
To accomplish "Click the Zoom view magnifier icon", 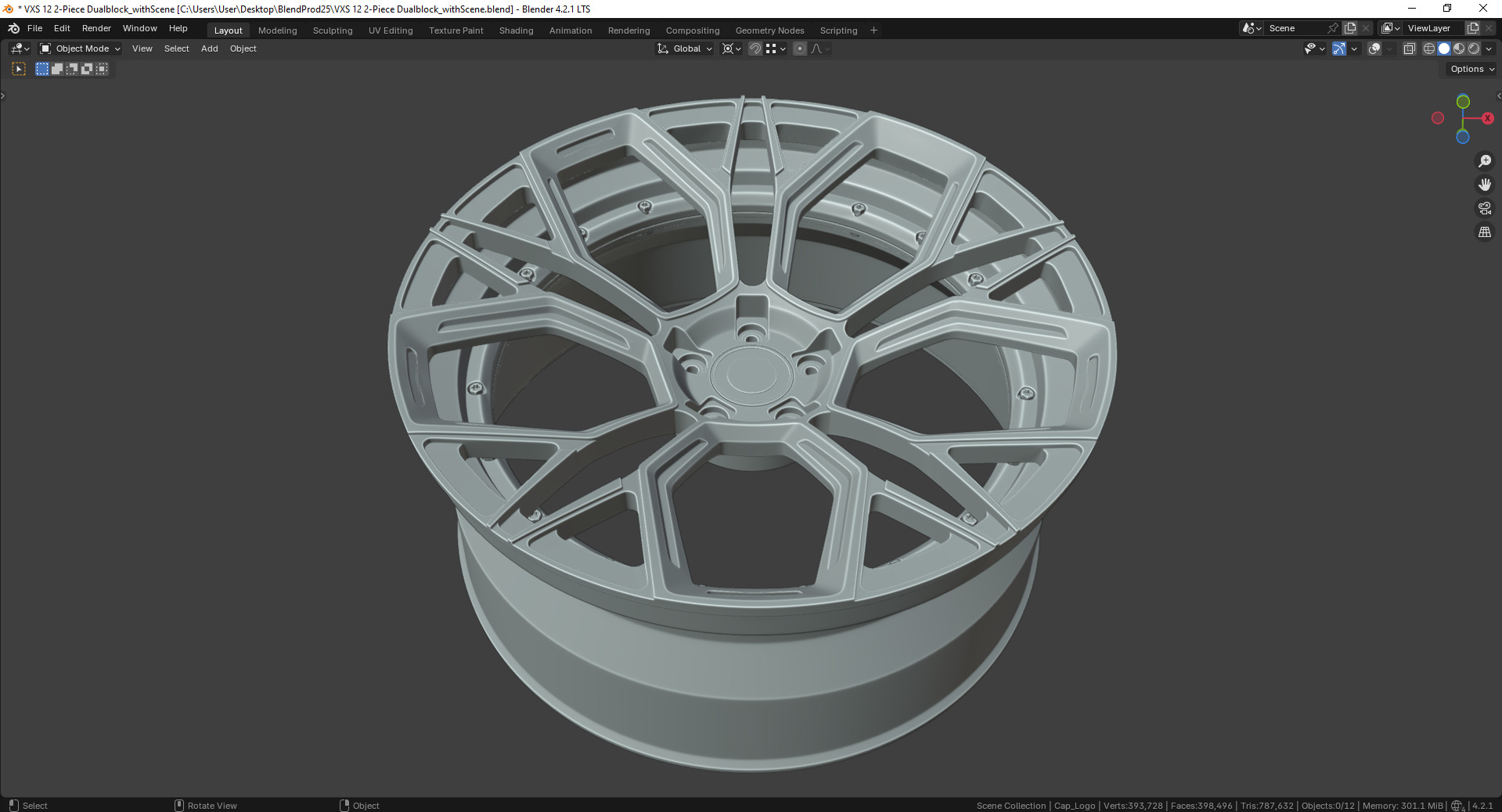I will pos(1484,161).
